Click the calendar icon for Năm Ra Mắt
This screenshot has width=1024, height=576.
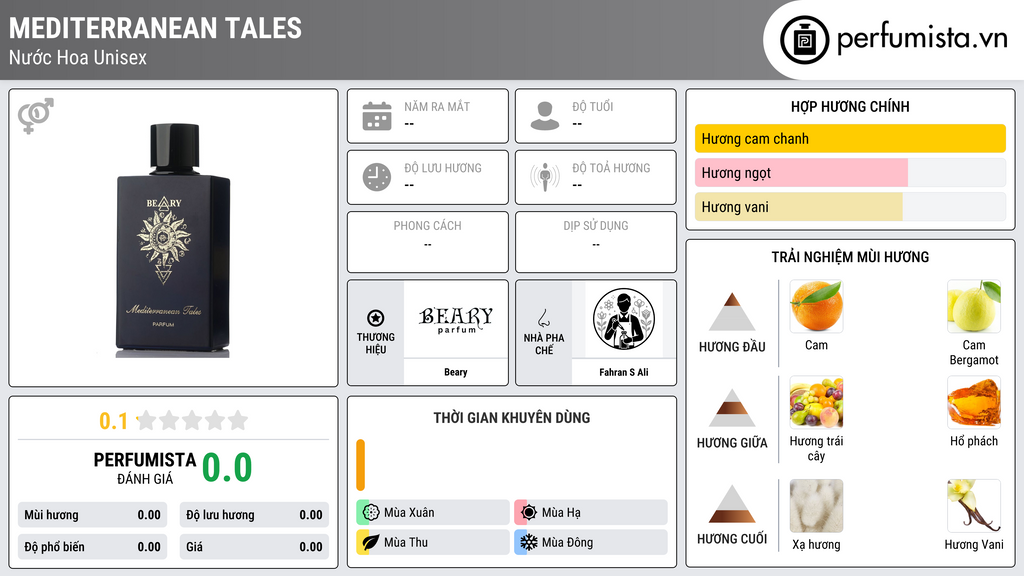[377, 116]
